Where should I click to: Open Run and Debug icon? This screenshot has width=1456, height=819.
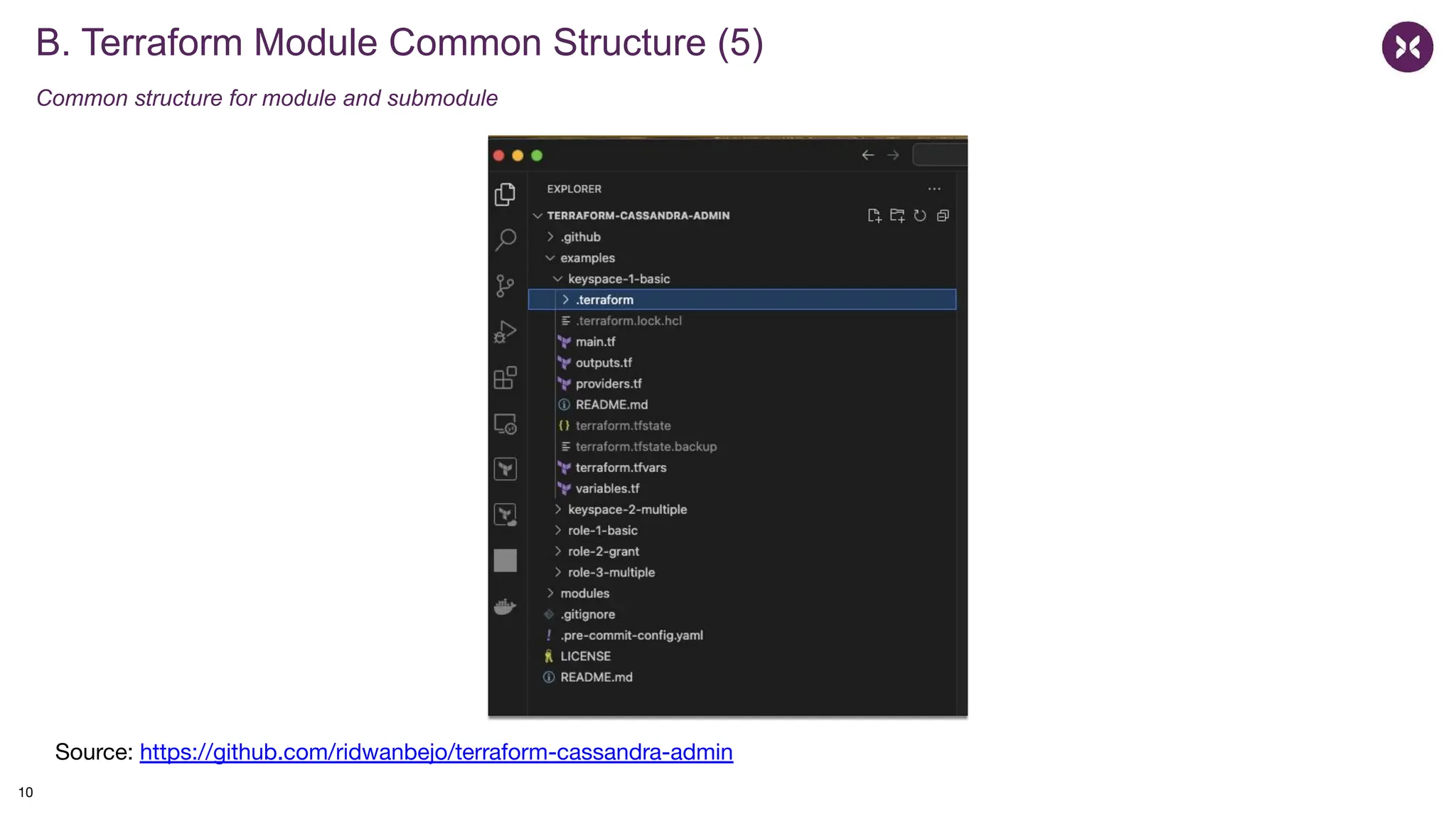coord(505,331)
